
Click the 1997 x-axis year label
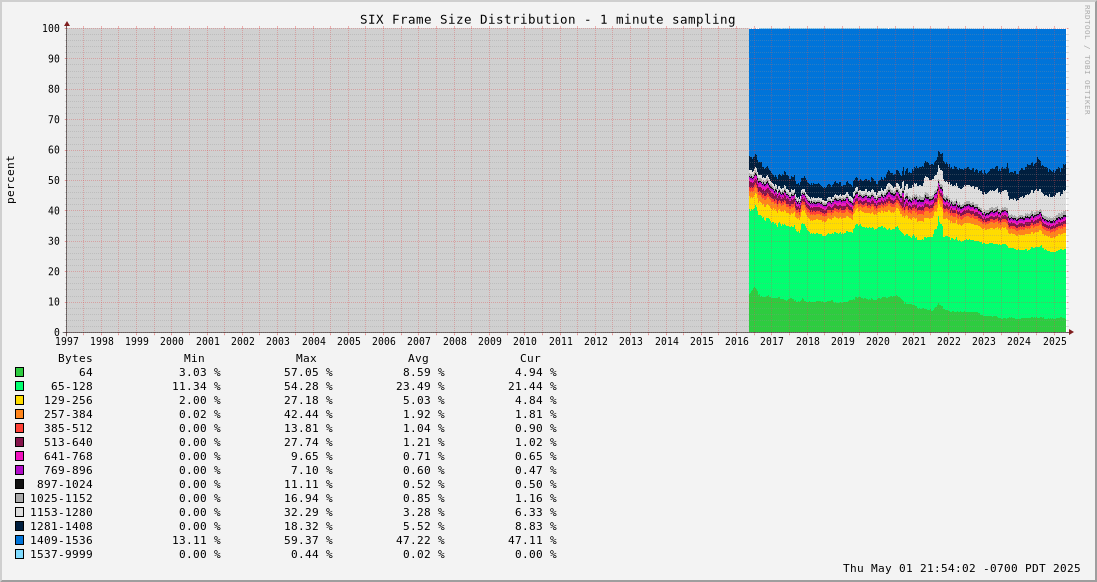pos(66,341)
